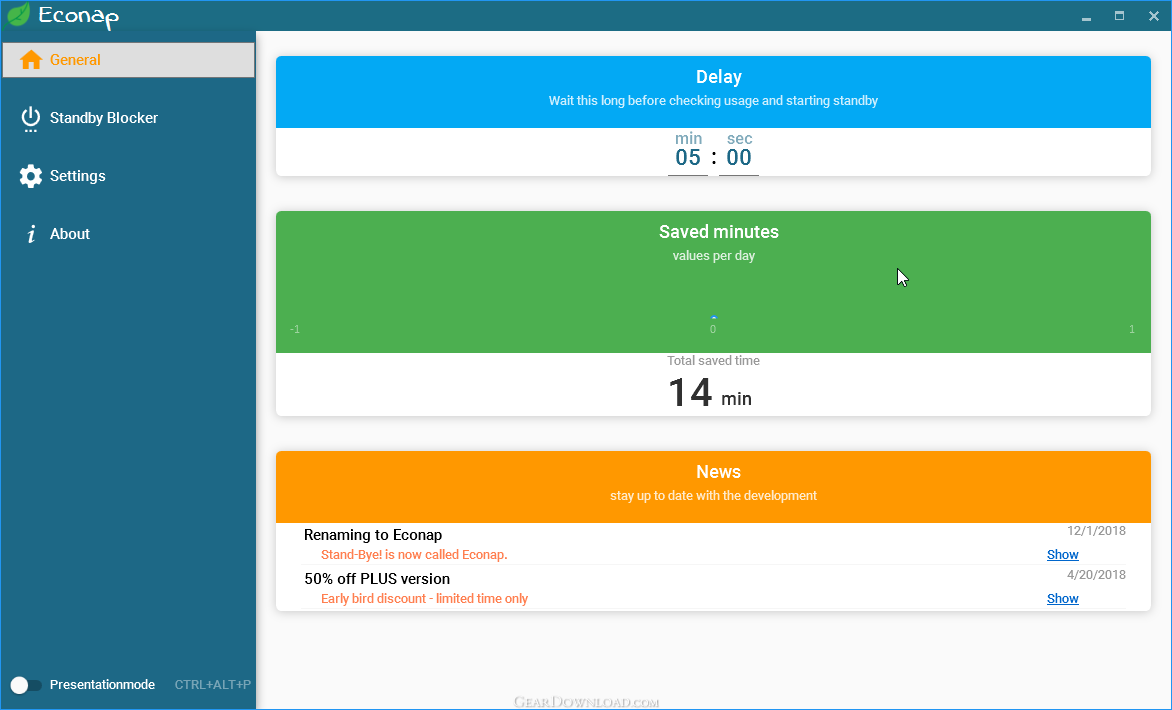Click the delay minutes field showing 05

(688, 158)
